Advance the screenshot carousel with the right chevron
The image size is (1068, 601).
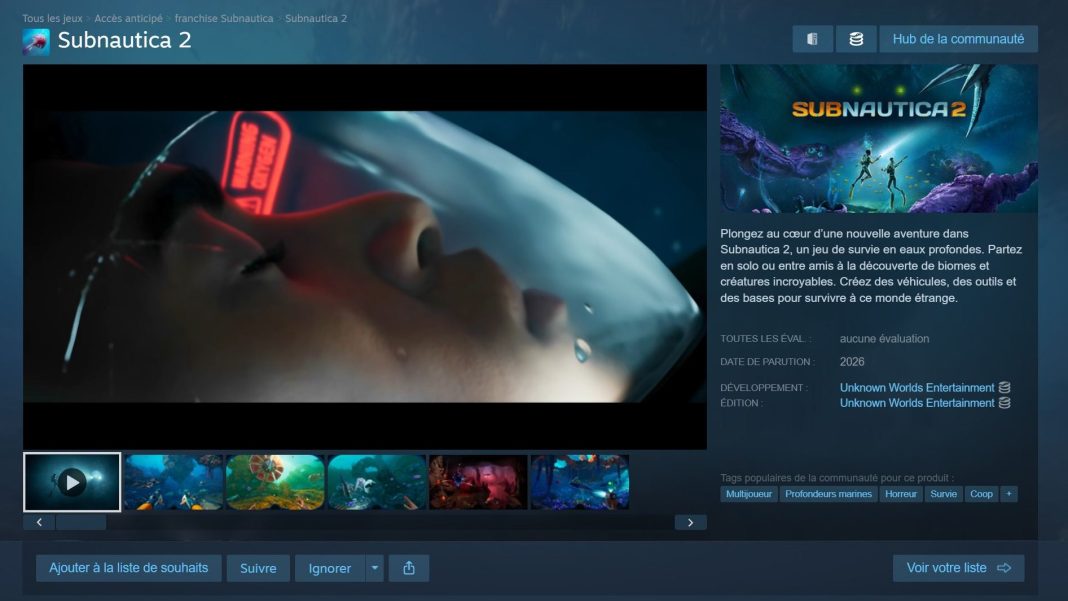(x=689, y=521)
